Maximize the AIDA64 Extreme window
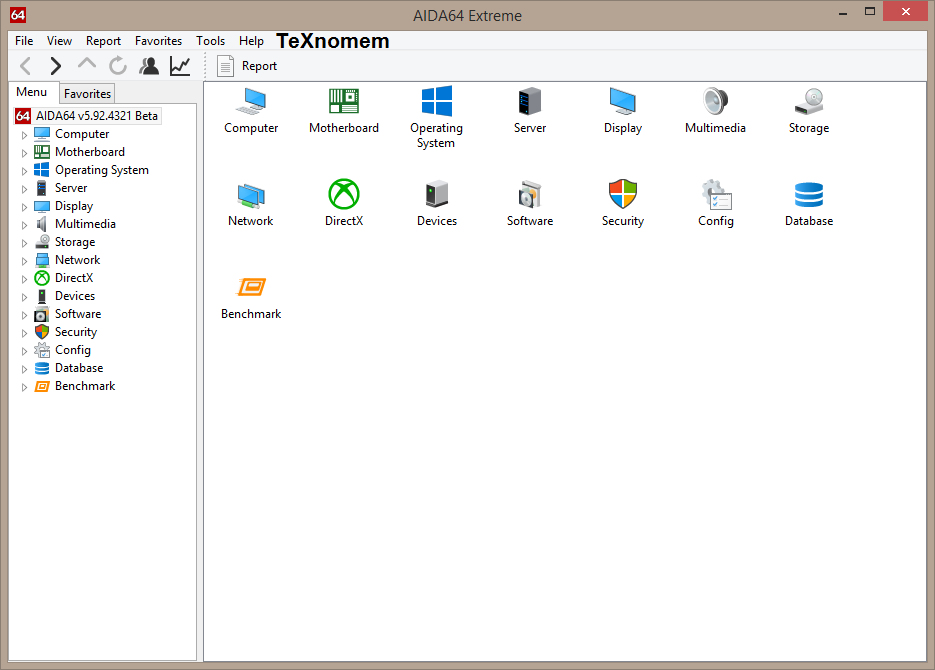 click(x=870, y=11)
